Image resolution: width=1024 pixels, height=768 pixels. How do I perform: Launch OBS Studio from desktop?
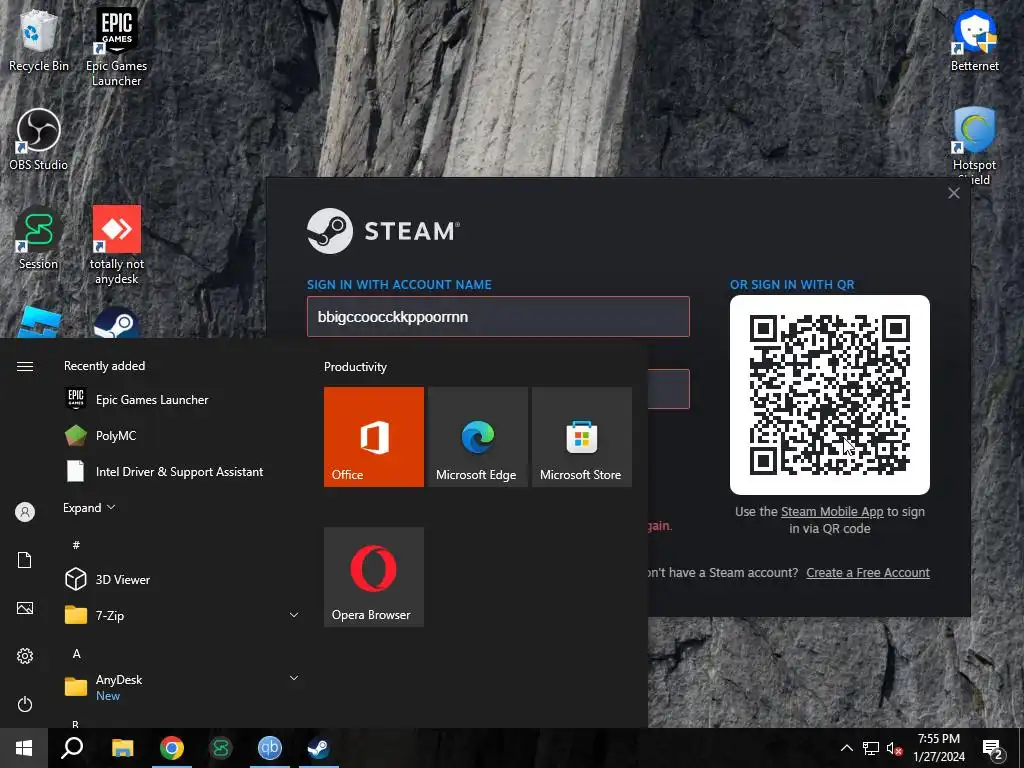point(39,140)
